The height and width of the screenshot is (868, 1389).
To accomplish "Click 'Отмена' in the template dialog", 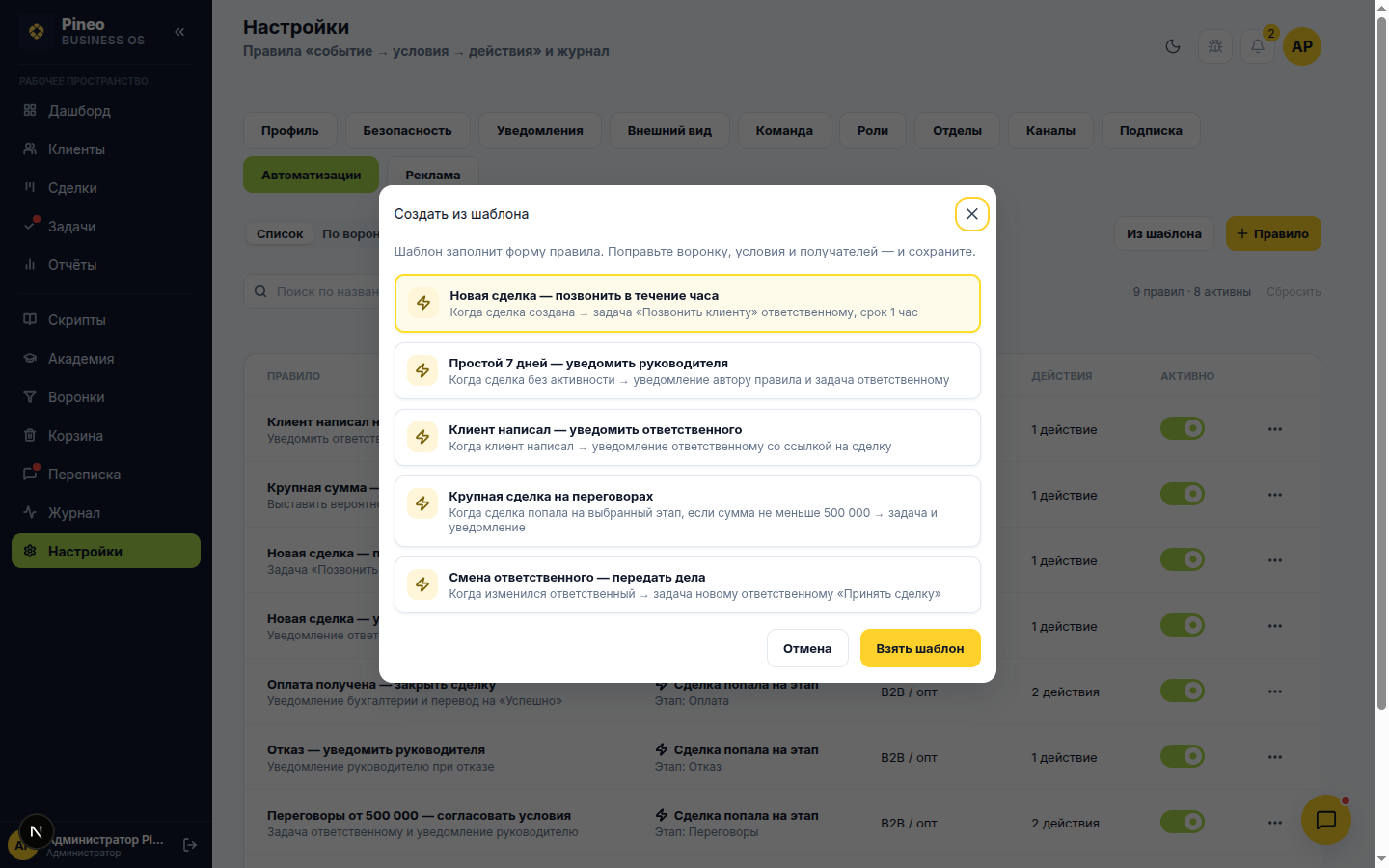I will coord(807,648).
